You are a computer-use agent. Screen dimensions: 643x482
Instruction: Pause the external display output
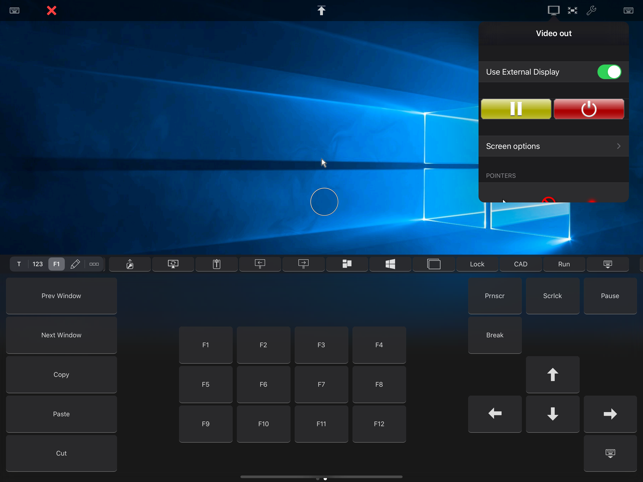coord(516,109)
